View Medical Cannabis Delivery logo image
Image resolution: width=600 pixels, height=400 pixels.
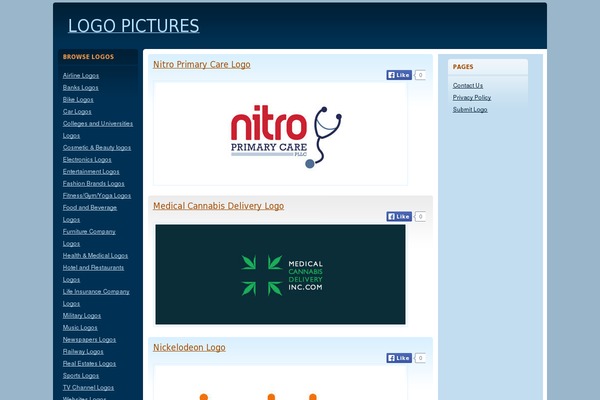280,274
